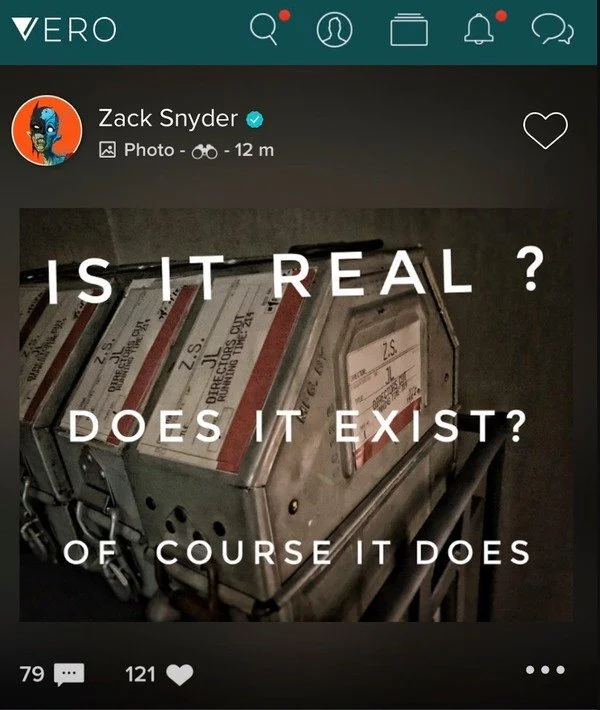This screenshot has height=710, width=600.
Task: Open chat messages bubble icon
Action: 552,29
